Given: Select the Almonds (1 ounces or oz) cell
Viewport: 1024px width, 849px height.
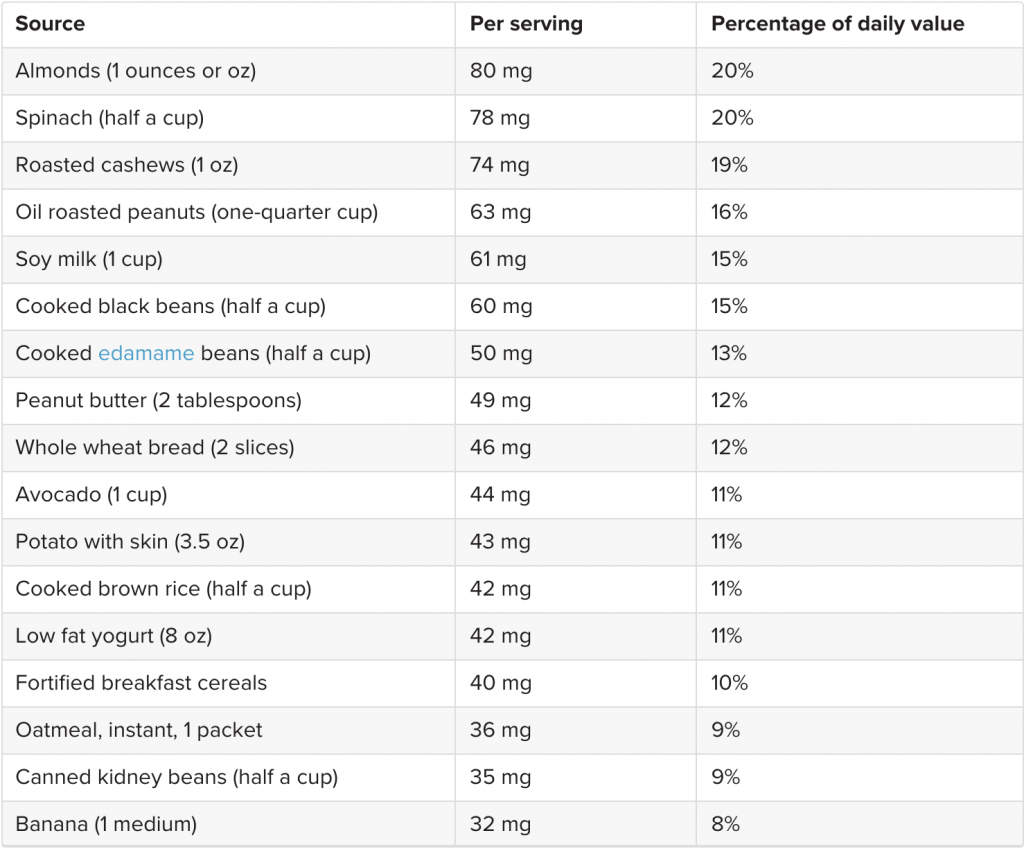Looking at the screenshot, I should click(x=135, y=71).
